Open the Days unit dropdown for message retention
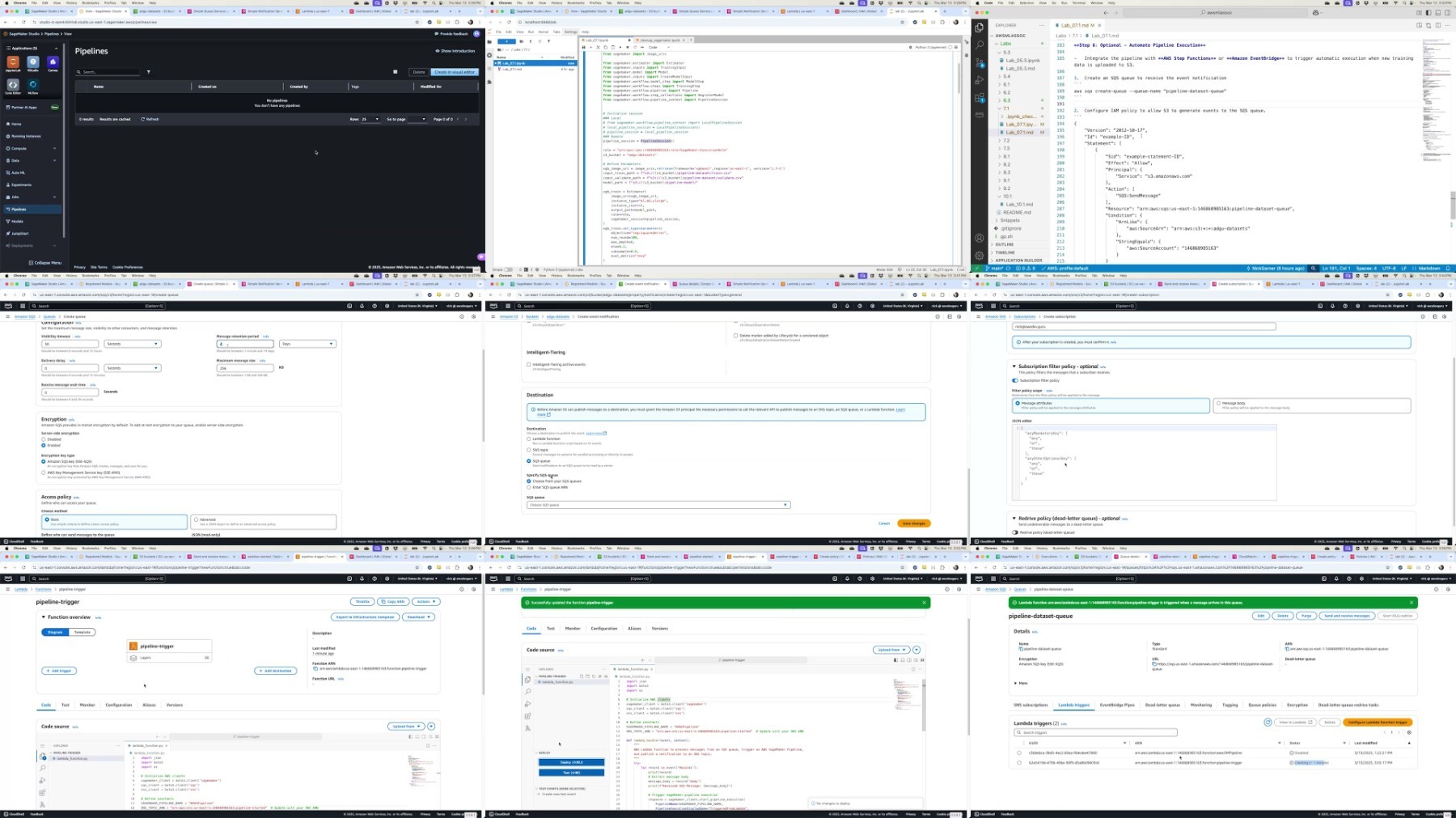1456x818 pixels. coord(307,344)
